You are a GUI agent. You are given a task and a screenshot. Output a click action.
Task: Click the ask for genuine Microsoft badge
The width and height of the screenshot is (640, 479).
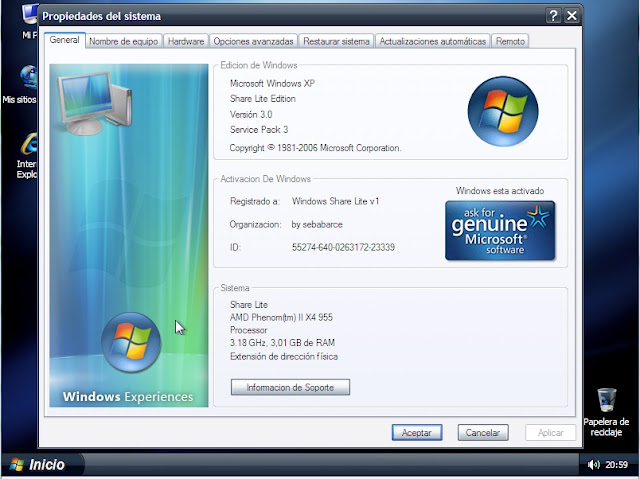(500, 231)
